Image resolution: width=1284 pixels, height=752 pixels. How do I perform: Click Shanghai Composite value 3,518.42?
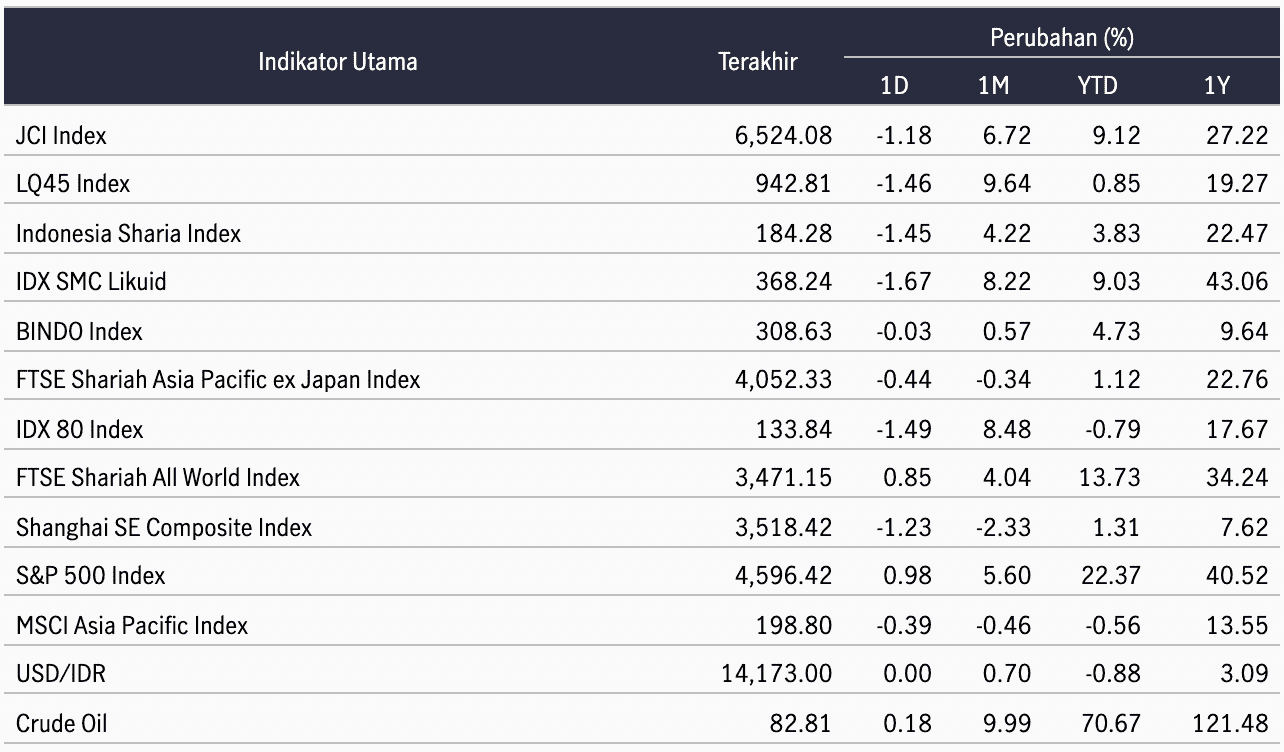[x=783, y=527]
